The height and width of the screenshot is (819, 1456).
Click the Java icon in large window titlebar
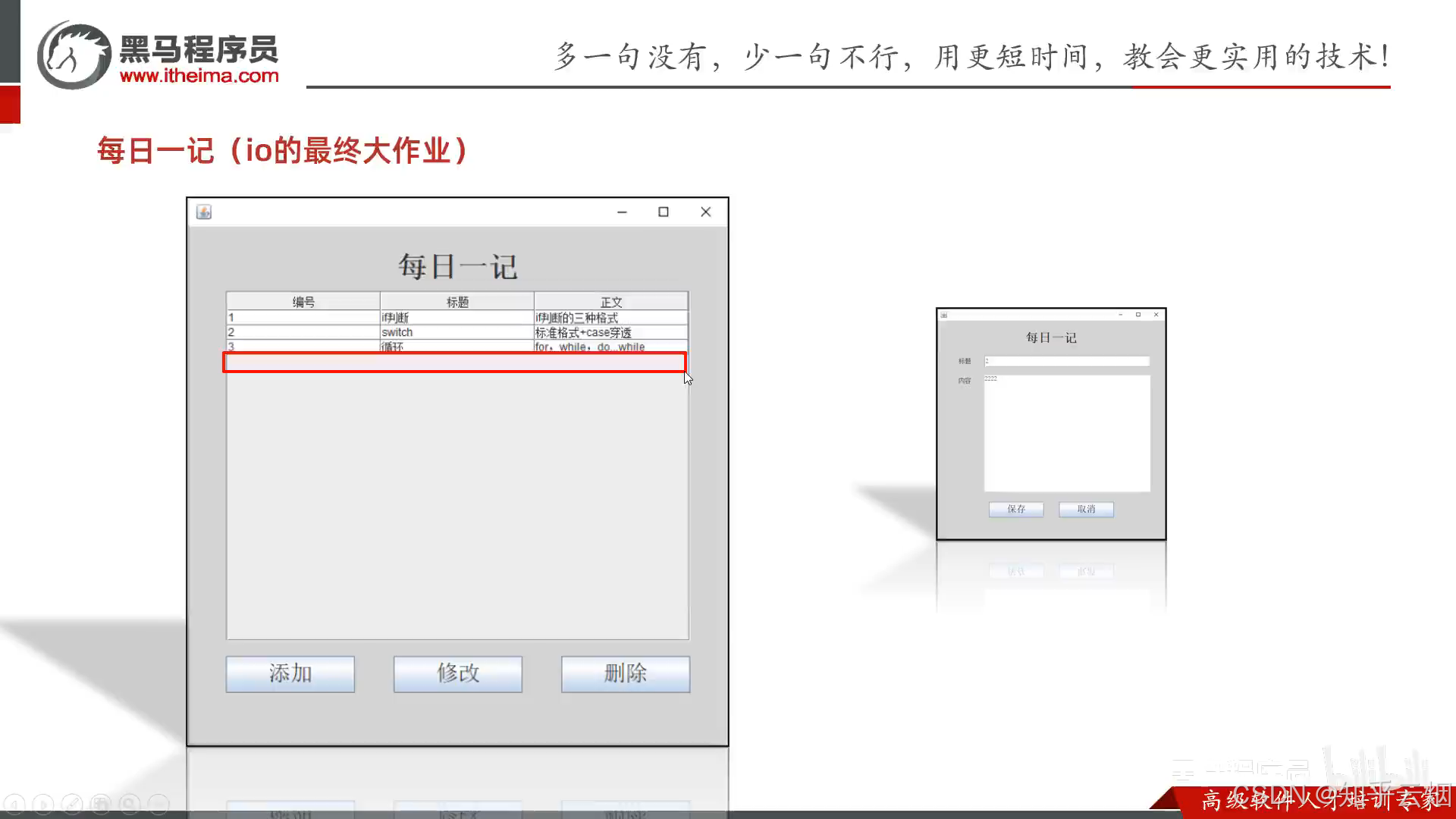click(x=204, y=212)
